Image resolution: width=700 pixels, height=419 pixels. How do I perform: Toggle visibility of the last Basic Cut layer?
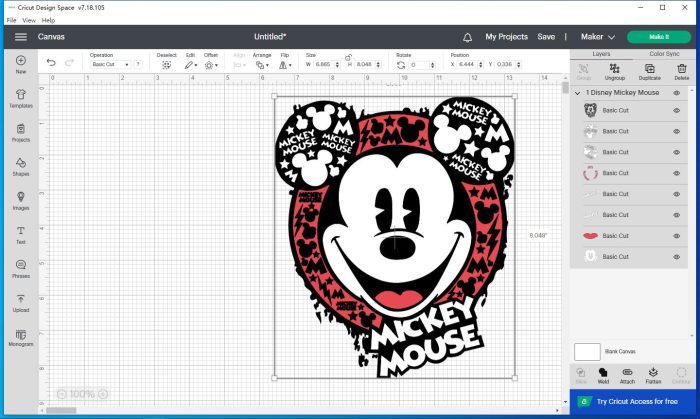pyautogui.click(x=677, y=257)
